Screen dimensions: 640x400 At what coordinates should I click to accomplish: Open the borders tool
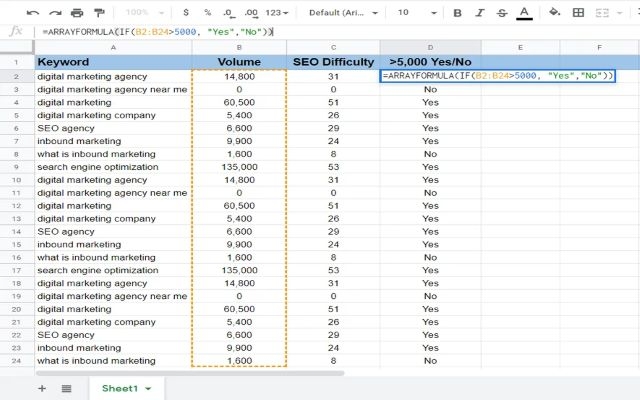[579, 13]
